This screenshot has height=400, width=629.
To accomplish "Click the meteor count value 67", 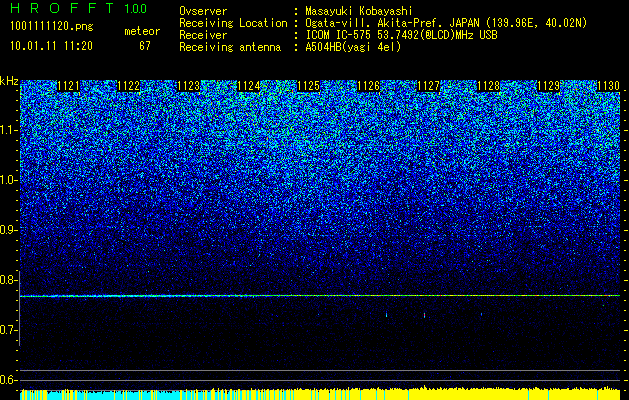I will tap(145, 46).
